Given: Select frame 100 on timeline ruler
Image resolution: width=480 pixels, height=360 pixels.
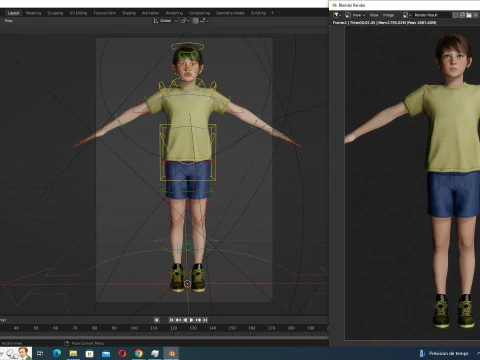Looking at the screenshot, I should [x=134, y=328].
